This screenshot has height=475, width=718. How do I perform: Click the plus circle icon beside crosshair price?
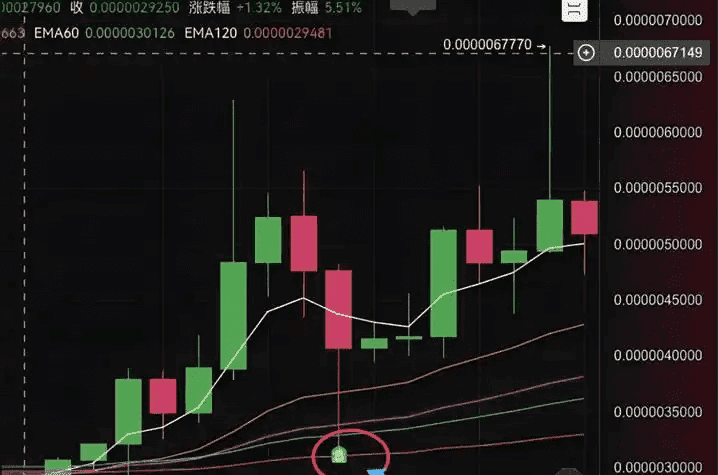coord(586,53)
